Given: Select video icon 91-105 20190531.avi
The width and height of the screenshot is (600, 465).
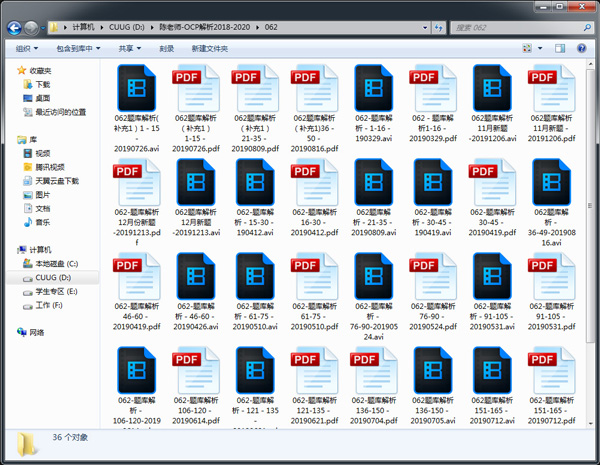Looking at the screenshot, I should (492, 276).
